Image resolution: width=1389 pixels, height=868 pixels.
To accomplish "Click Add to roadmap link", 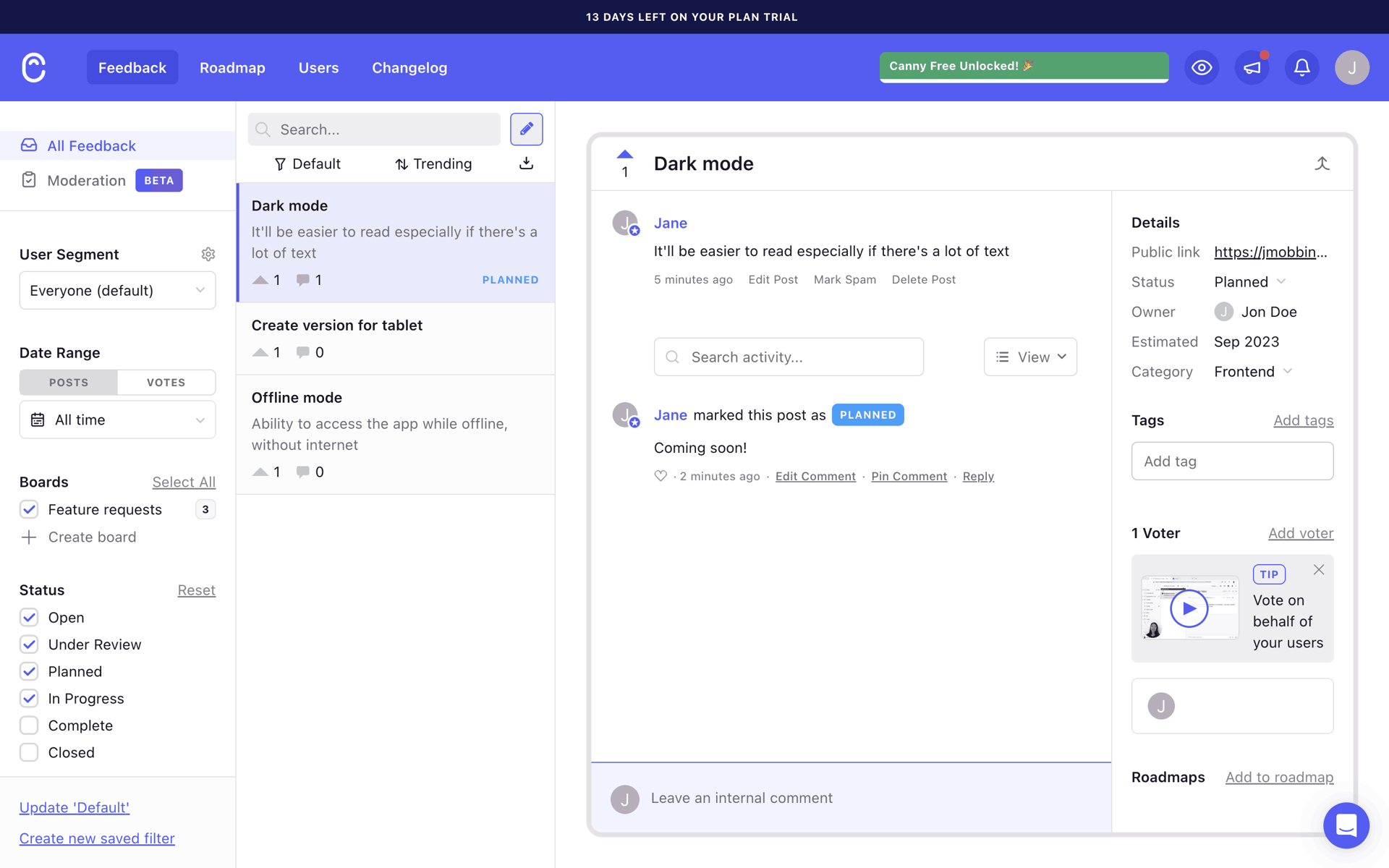I will coord(1279,777).
